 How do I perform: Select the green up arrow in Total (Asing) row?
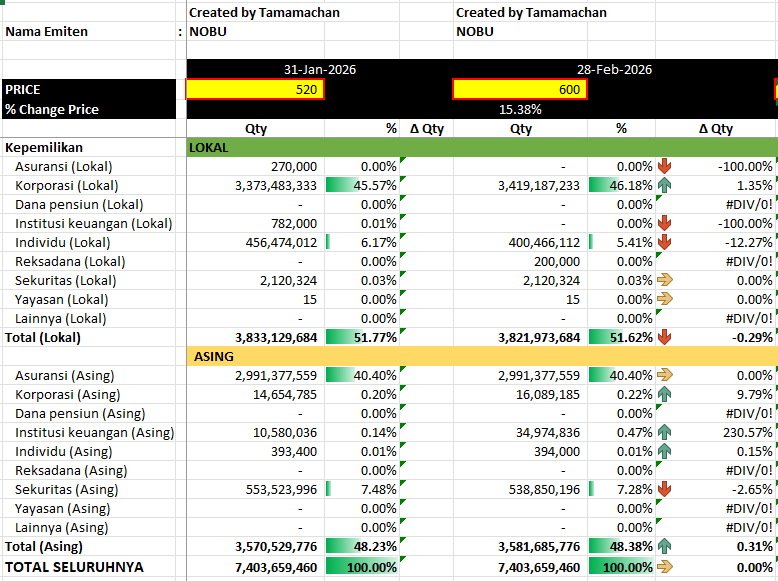665,546
